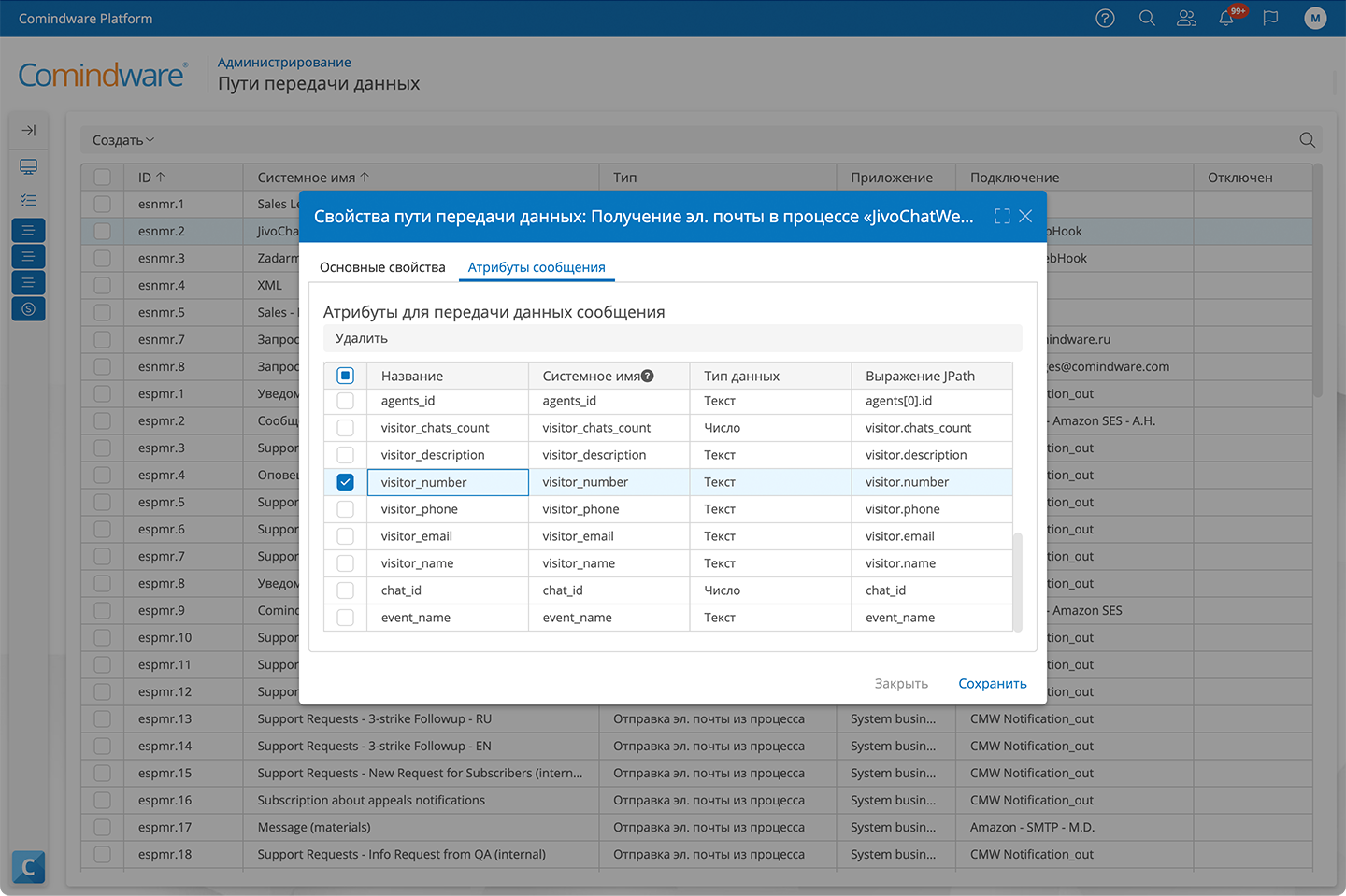Click the global search magnifier icon
The height and width of the screenshot is (896, 1346).
coord(1147,19)
